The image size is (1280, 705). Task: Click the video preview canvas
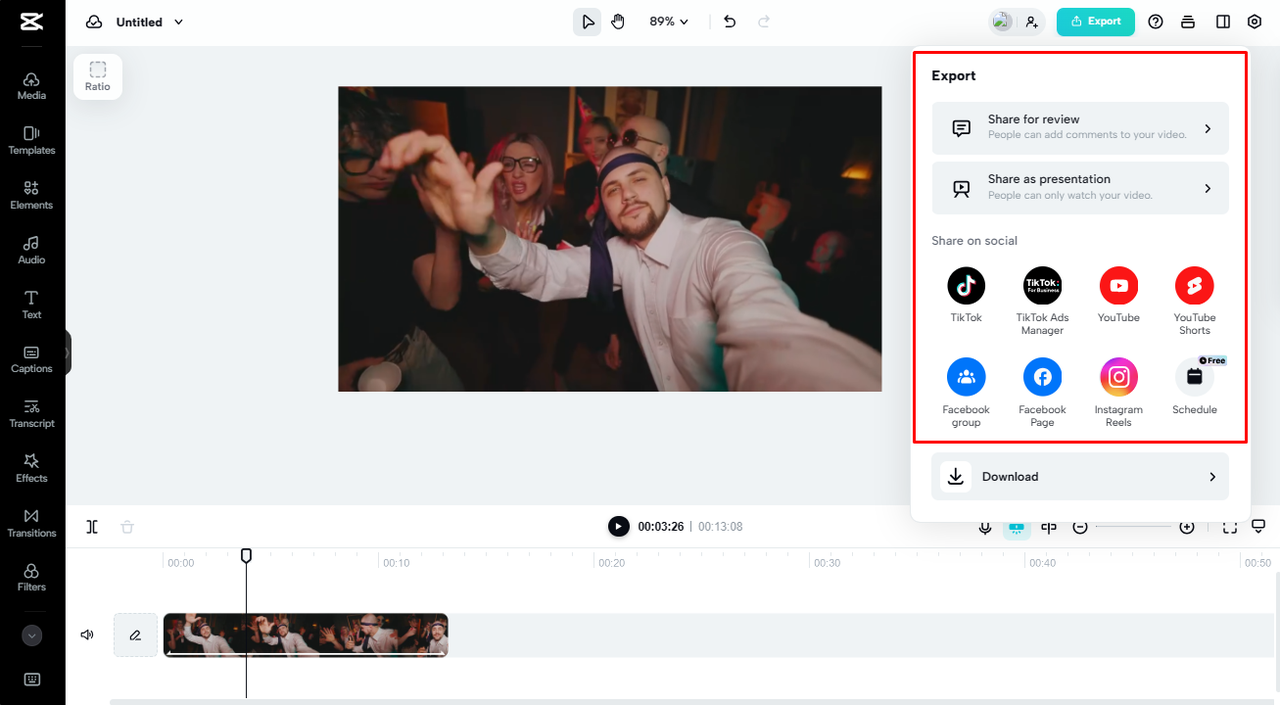(x=610, y=239)
